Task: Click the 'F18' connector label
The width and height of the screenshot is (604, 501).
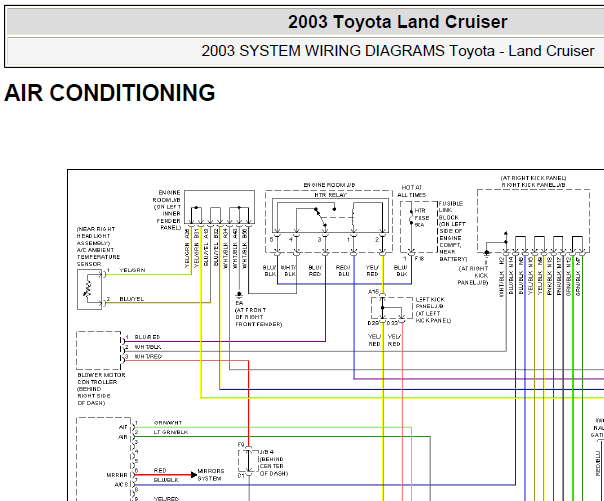Action: pyautogui.click(x=419, y=258)
